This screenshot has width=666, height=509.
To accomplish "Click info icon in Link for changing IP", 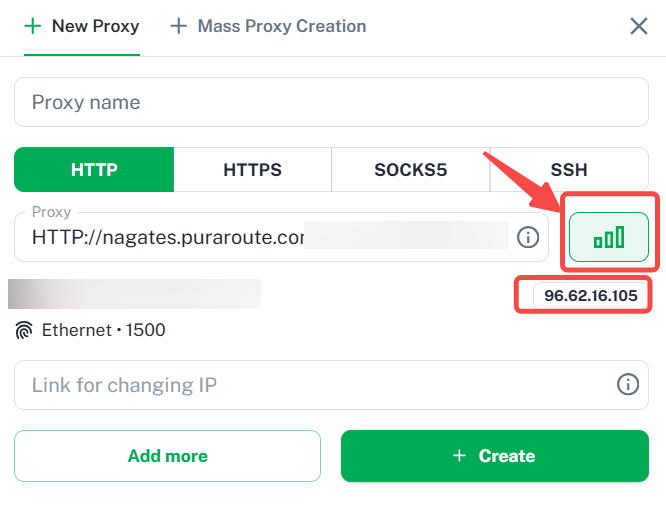I will click(628, 385).
